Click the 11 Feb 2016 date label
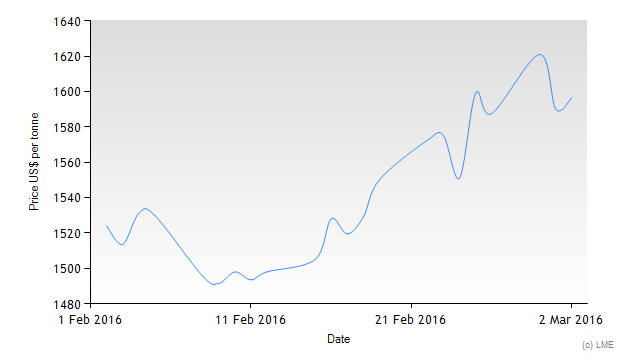The image size is (630, 360). tap(250, 320)
